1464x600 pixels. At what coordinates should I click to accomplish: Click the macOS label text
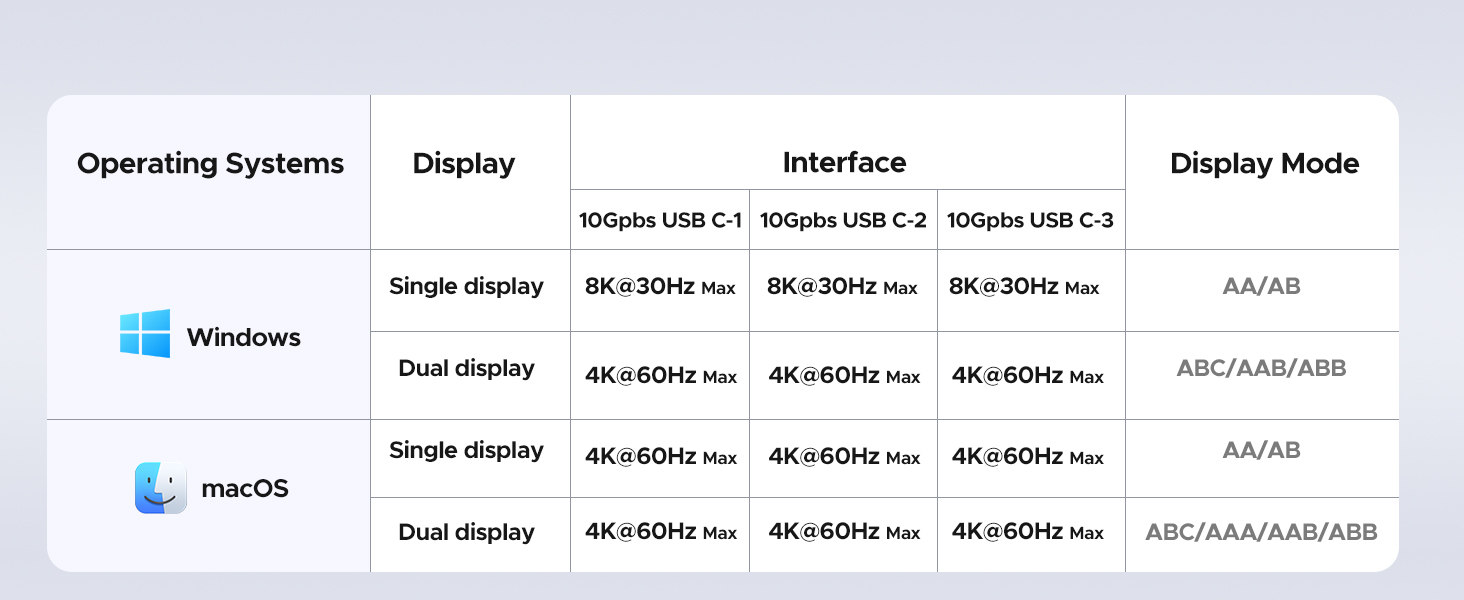245,489
